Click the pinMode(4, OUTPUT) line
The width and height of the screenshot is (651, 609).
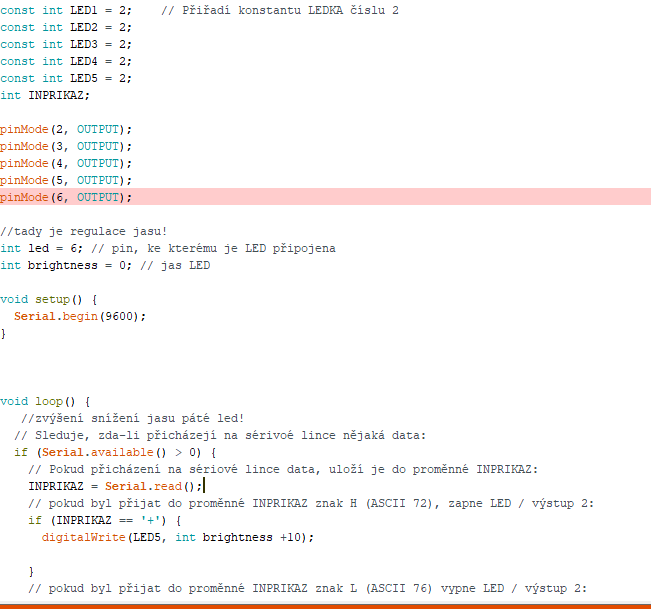(x=66, y=163)
